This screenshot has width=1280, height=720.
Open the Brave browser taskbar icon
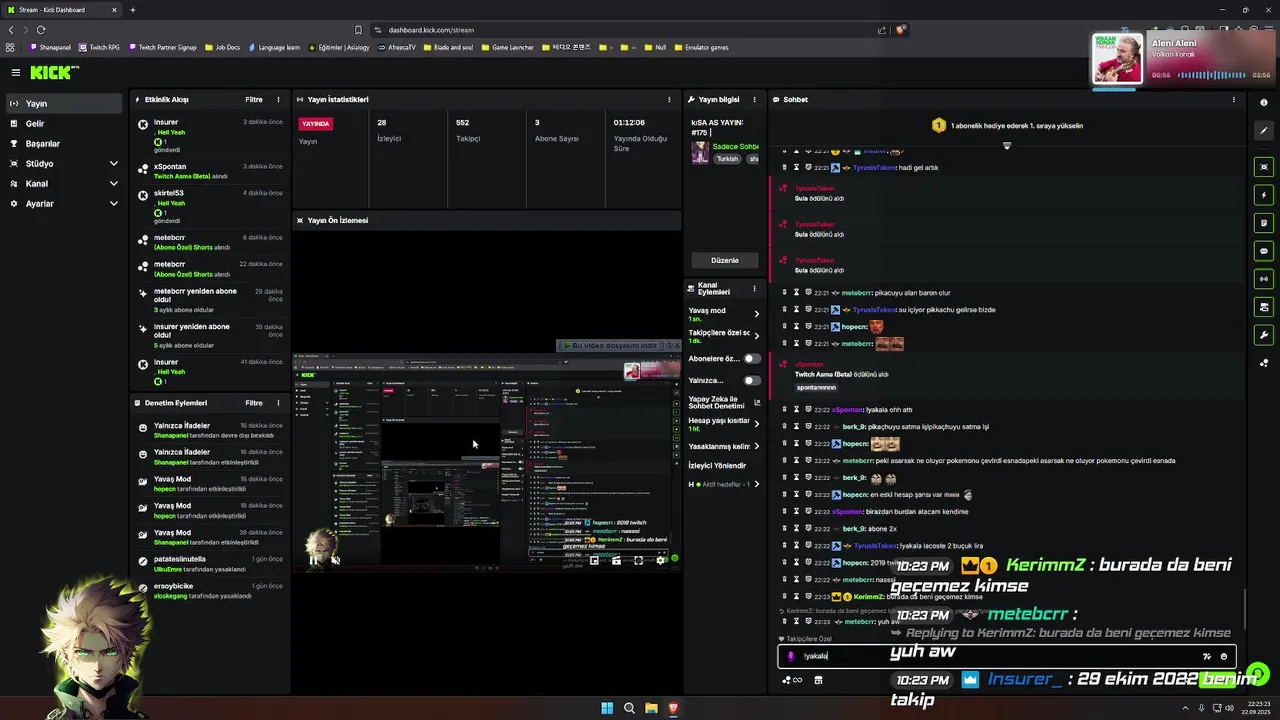coord(673,708)
